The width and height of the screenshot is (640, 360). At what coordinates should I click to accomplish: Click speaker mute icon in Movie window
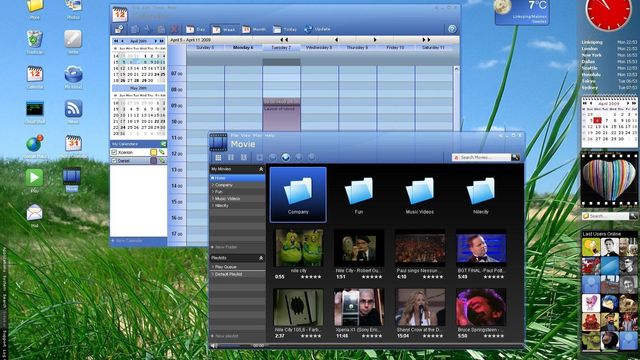click(x=213, y=346)
